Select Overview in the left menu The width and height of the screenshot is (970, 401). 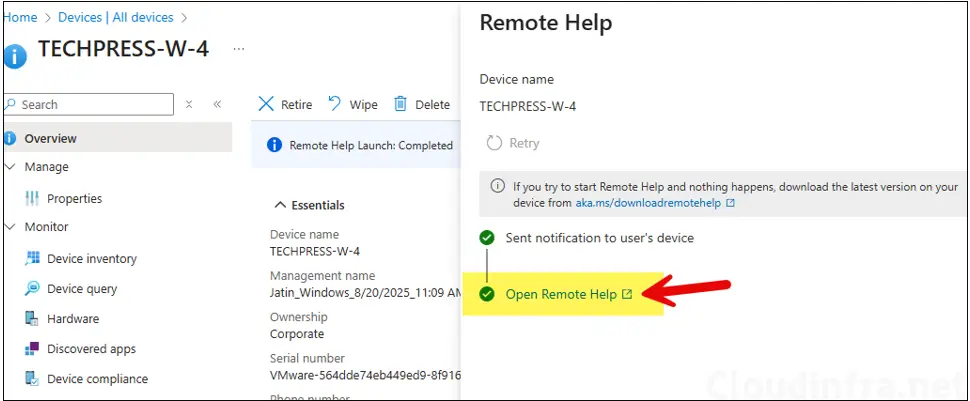tap(50, 138)
